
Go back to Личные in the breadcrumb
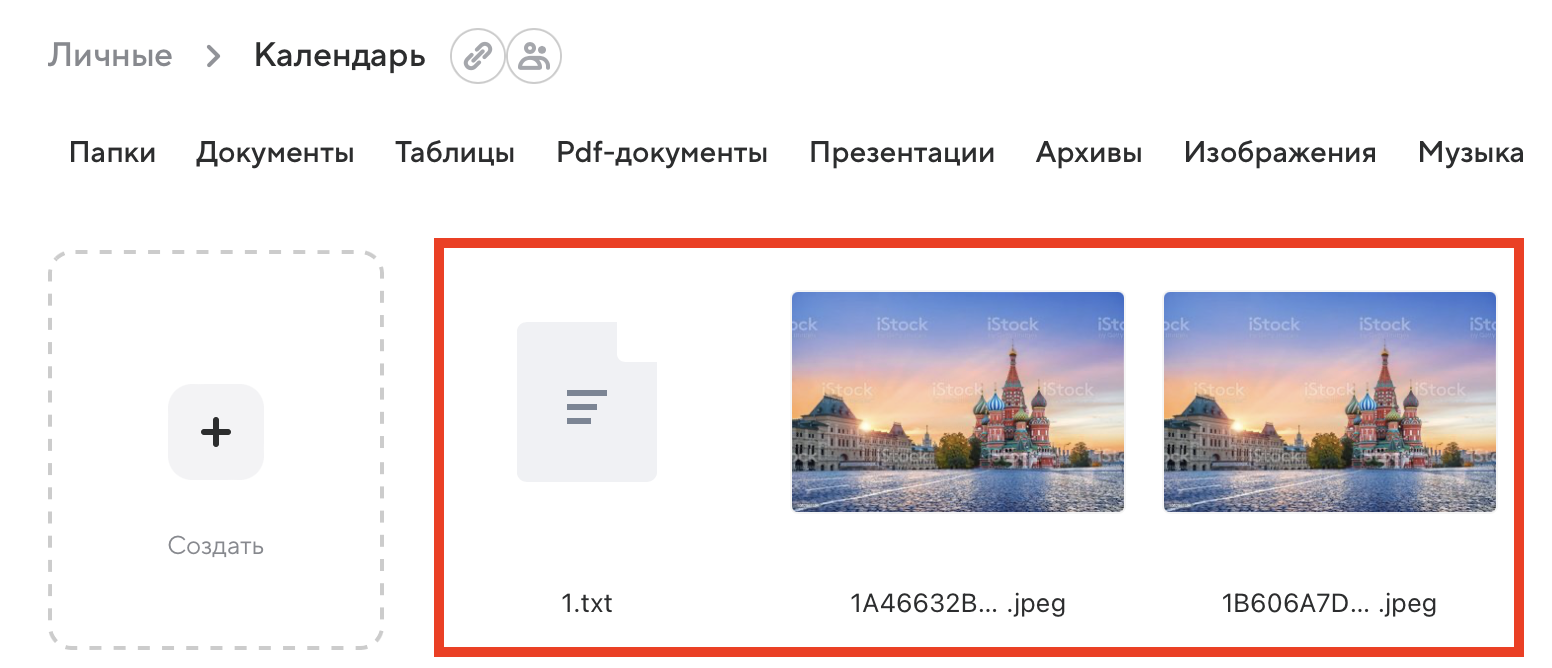coord(110,55)
